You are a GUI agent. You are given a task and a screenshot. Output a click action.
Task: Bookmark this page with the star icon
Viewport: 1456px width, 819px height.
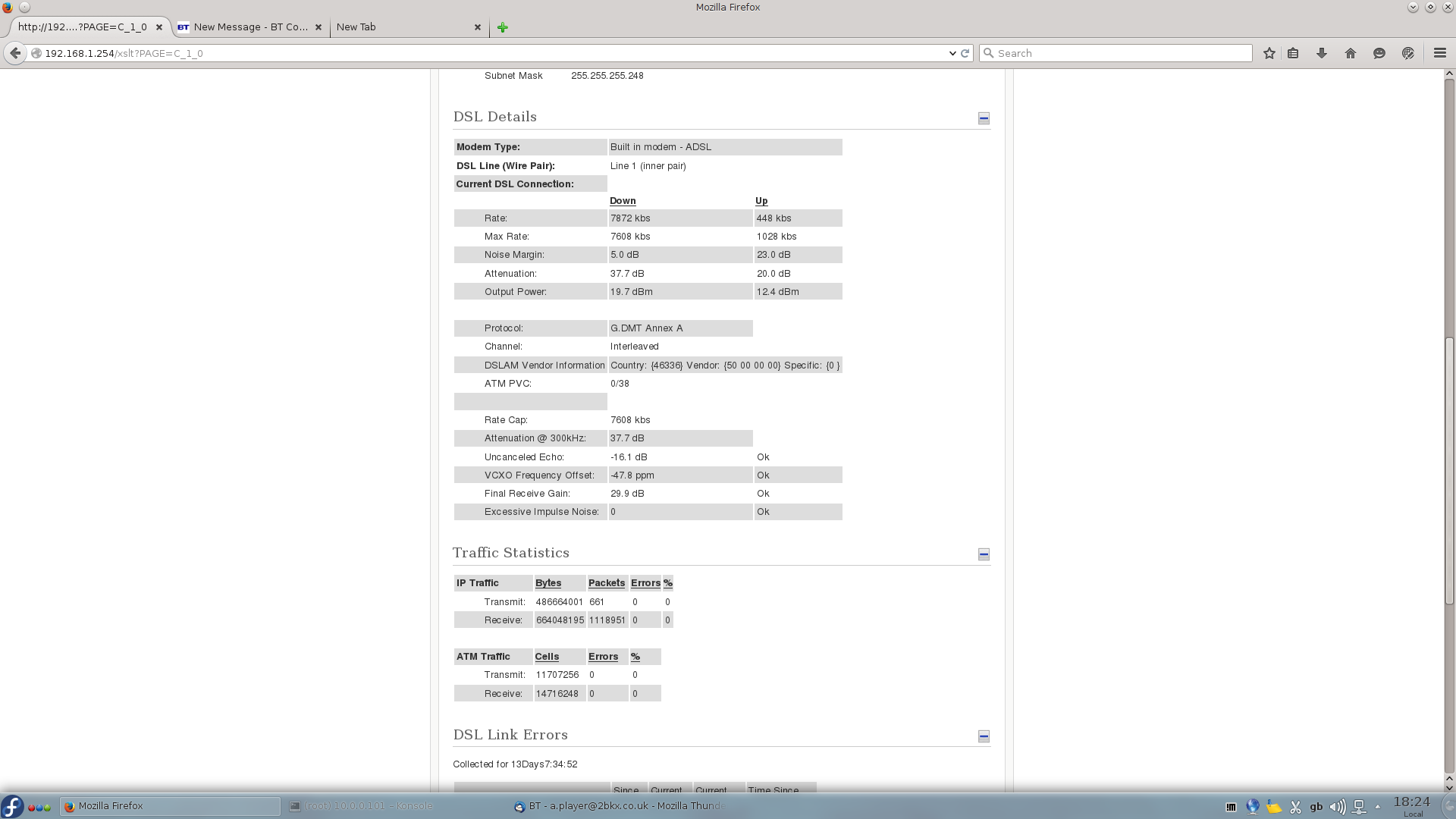(x=1269, y=53)
